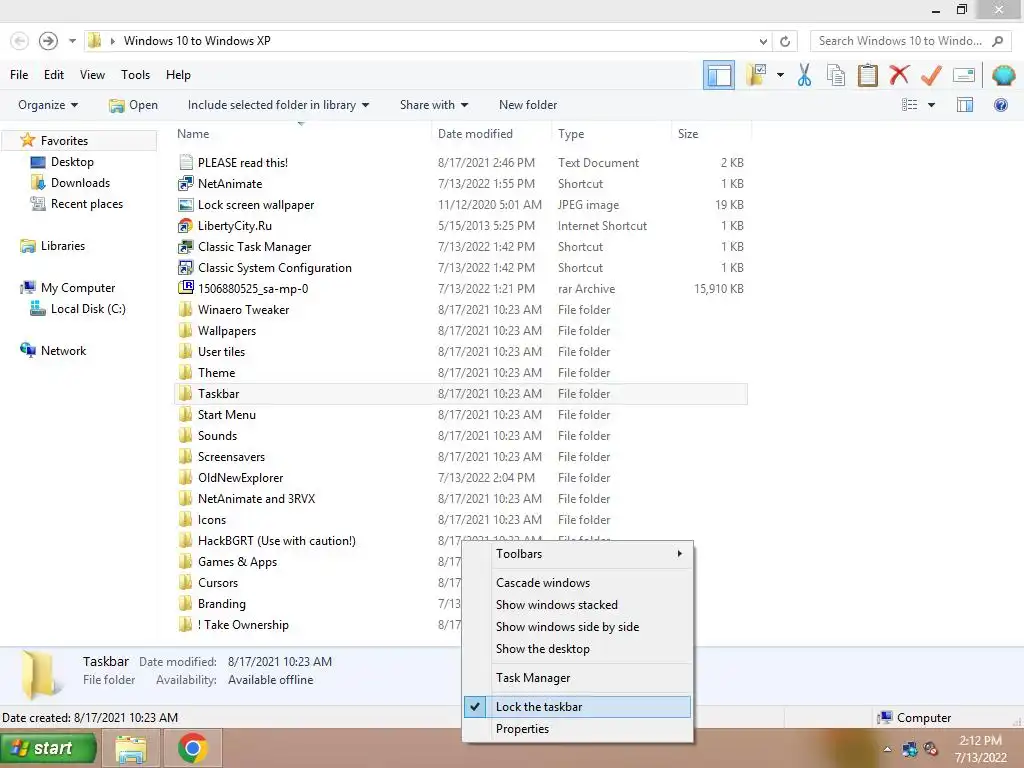This screenshot has height=768, width=1024.
Task: Choose Cascade windows from context menu
Action: coord(577,583)
